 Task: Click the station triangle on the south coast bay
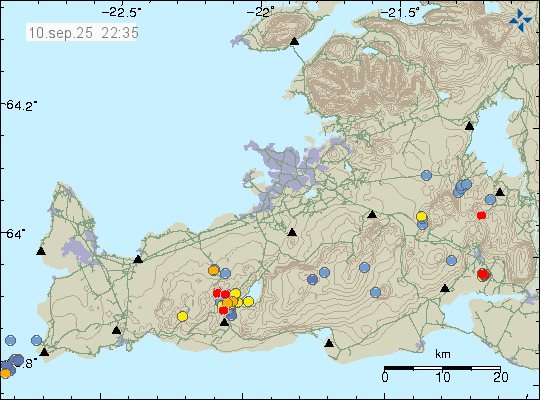(x=329, y=343)
